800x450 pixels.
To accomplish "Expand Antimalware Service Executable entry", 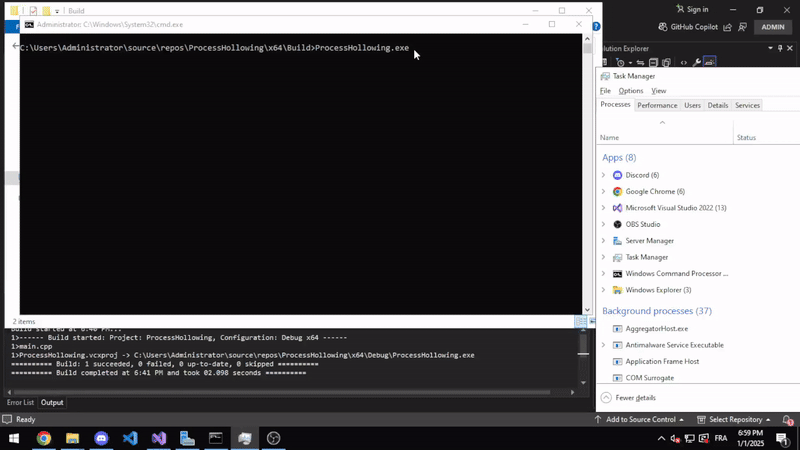I will click(x=604, y=345).
